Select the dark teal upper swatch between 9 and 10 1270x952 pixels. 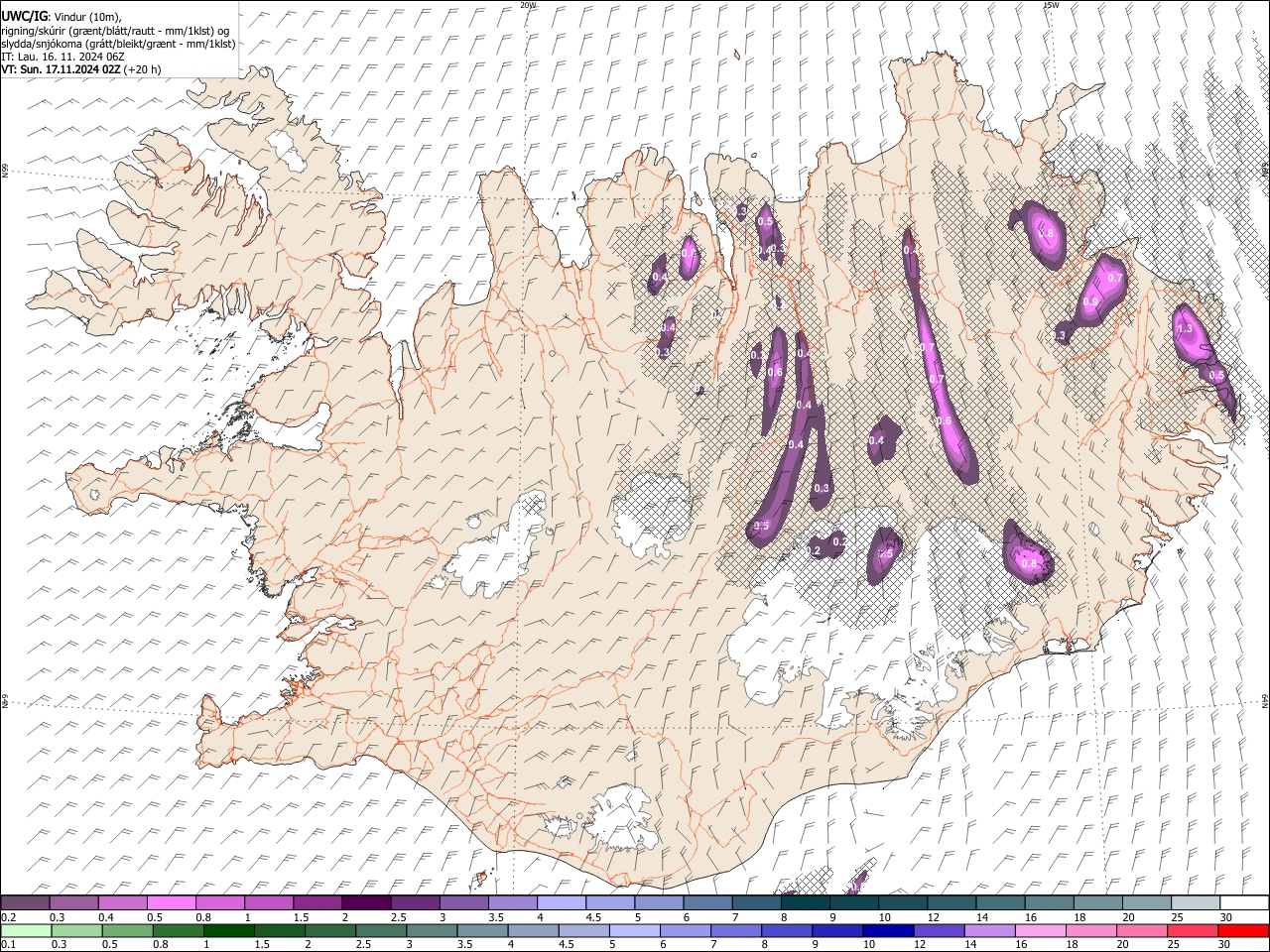[854, 902]
